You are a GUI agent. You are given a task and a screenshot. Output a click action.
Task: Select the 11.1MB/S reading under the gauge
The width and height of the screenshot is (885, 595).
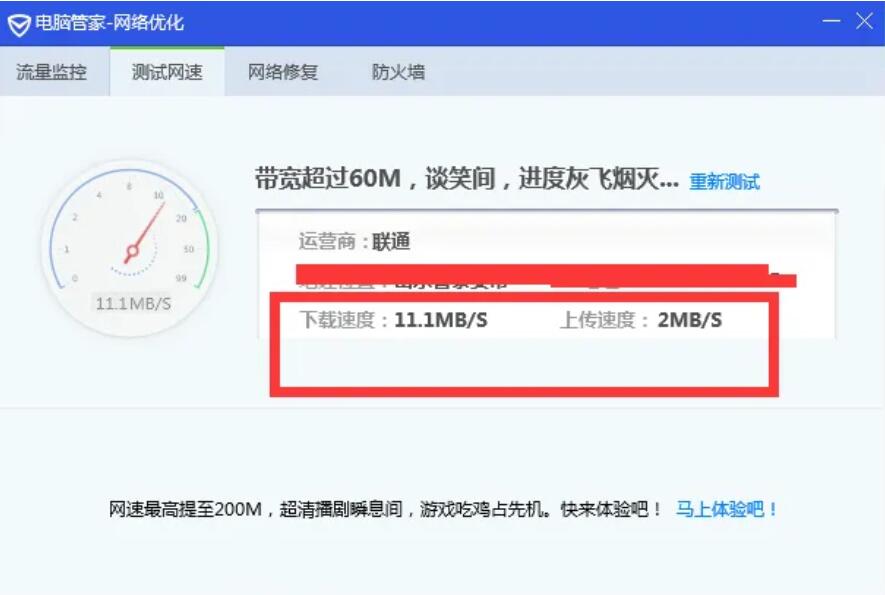point(133,304)
